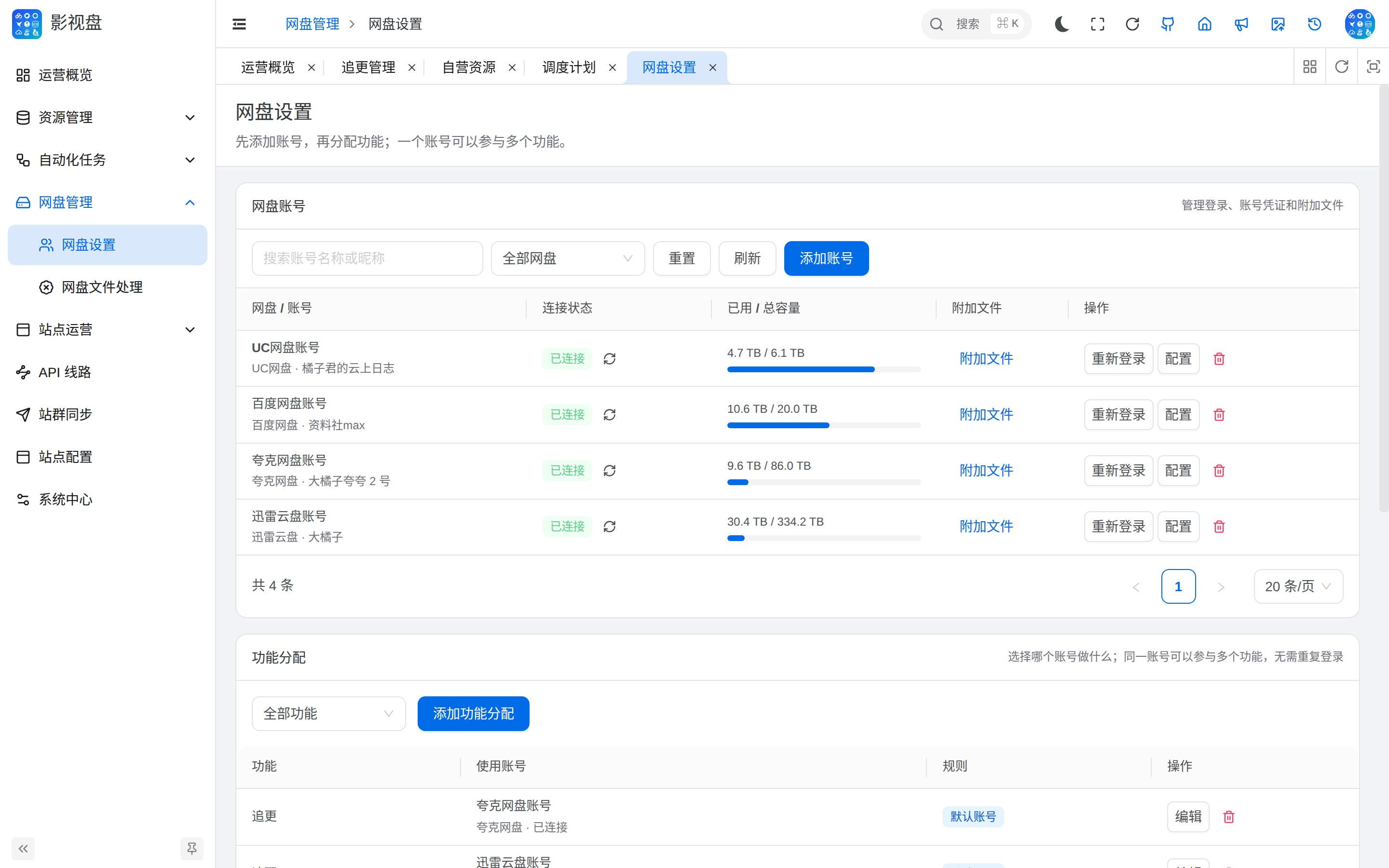Viewport: 1389px width, 868px height.
Task: Delete the 夸克网盘账号 row
Action: [x=1219, y=471]
